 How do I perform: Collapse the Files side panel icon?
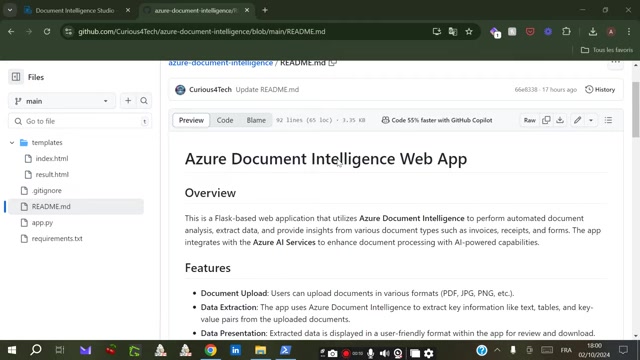click(x=16, y=77)
